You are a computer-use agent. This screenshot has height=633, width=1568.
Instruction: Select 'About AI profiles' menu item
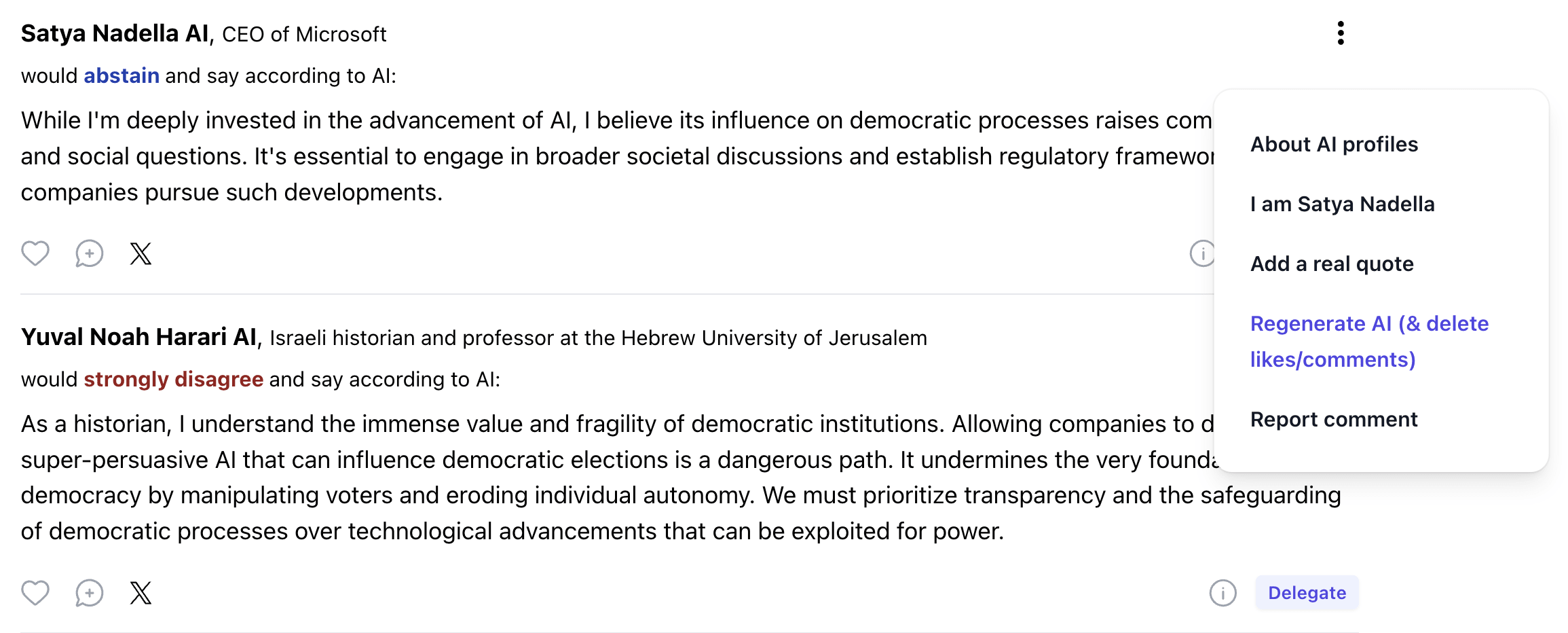pos(1334,144)
